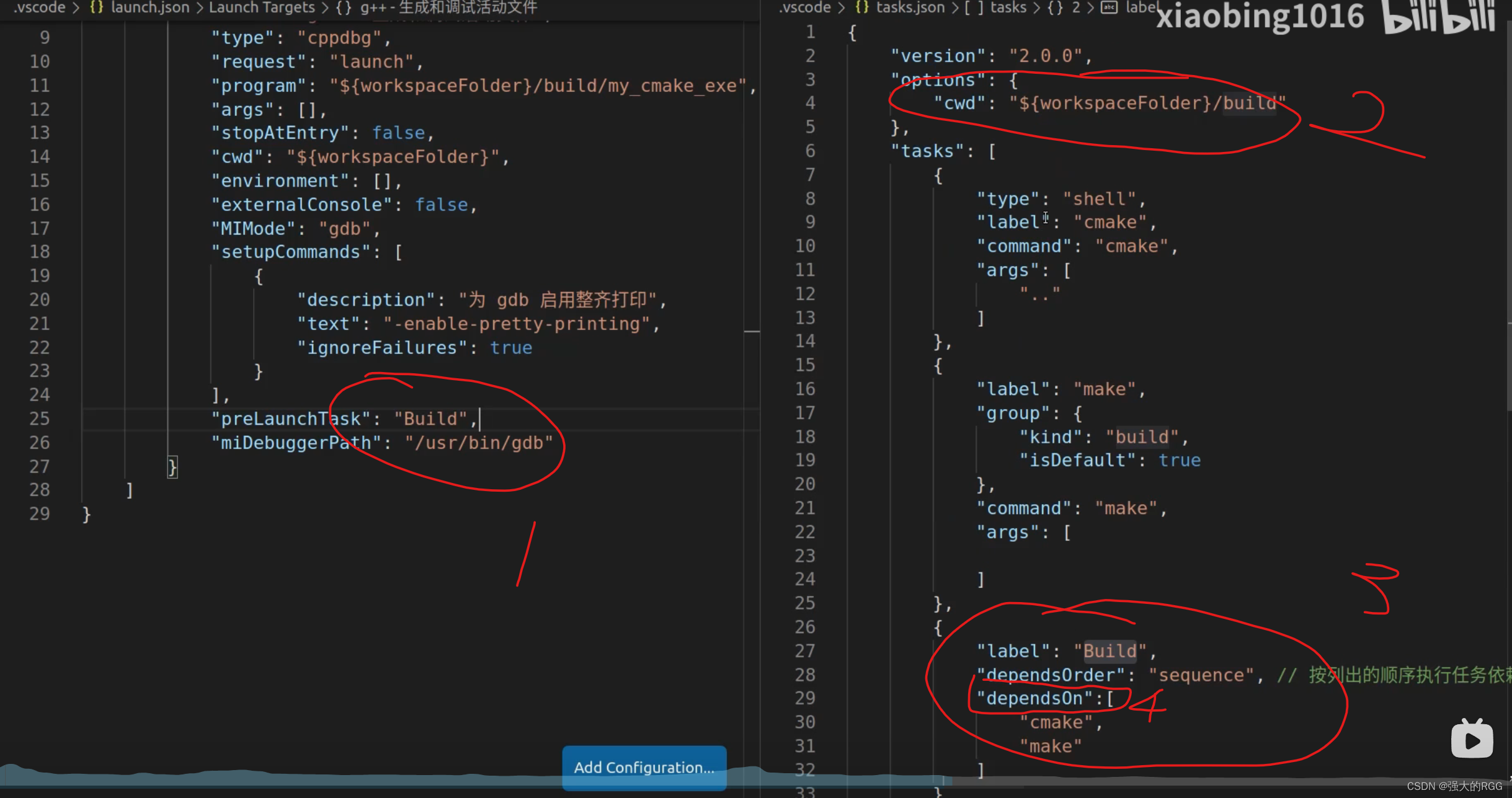The image size is (1512, 798).
Task: Click the "gdb" value of MIMode
Action: (x=345, y=229)
